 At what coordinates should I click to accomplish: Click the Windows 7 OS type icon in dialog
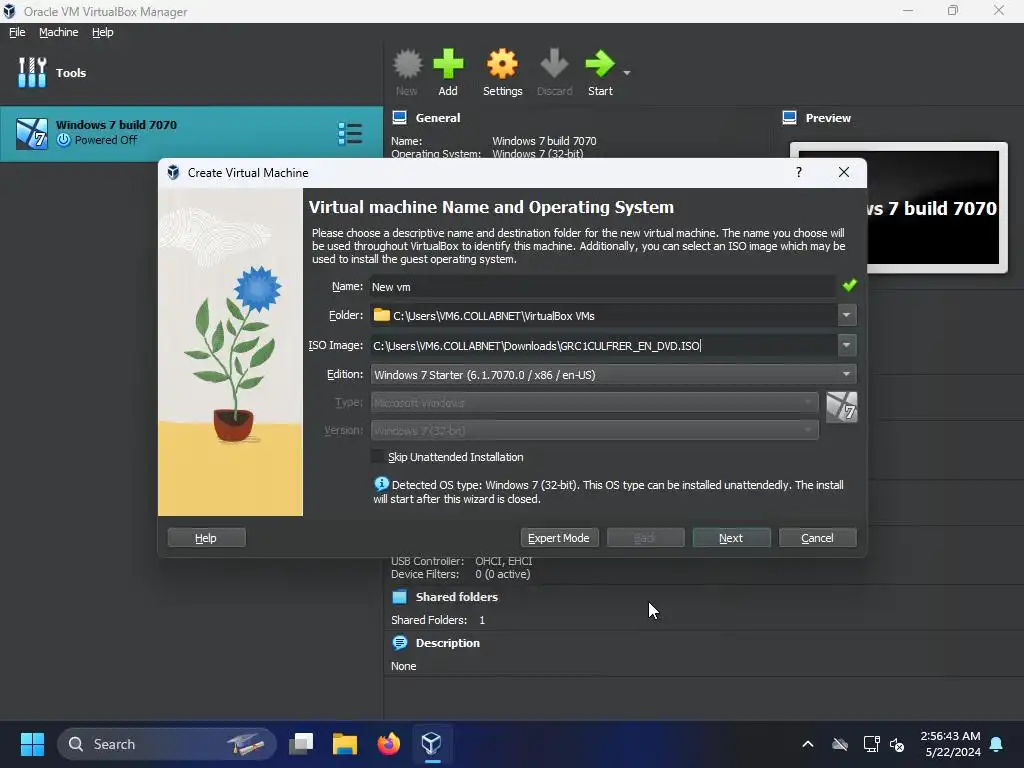(841, 408)
